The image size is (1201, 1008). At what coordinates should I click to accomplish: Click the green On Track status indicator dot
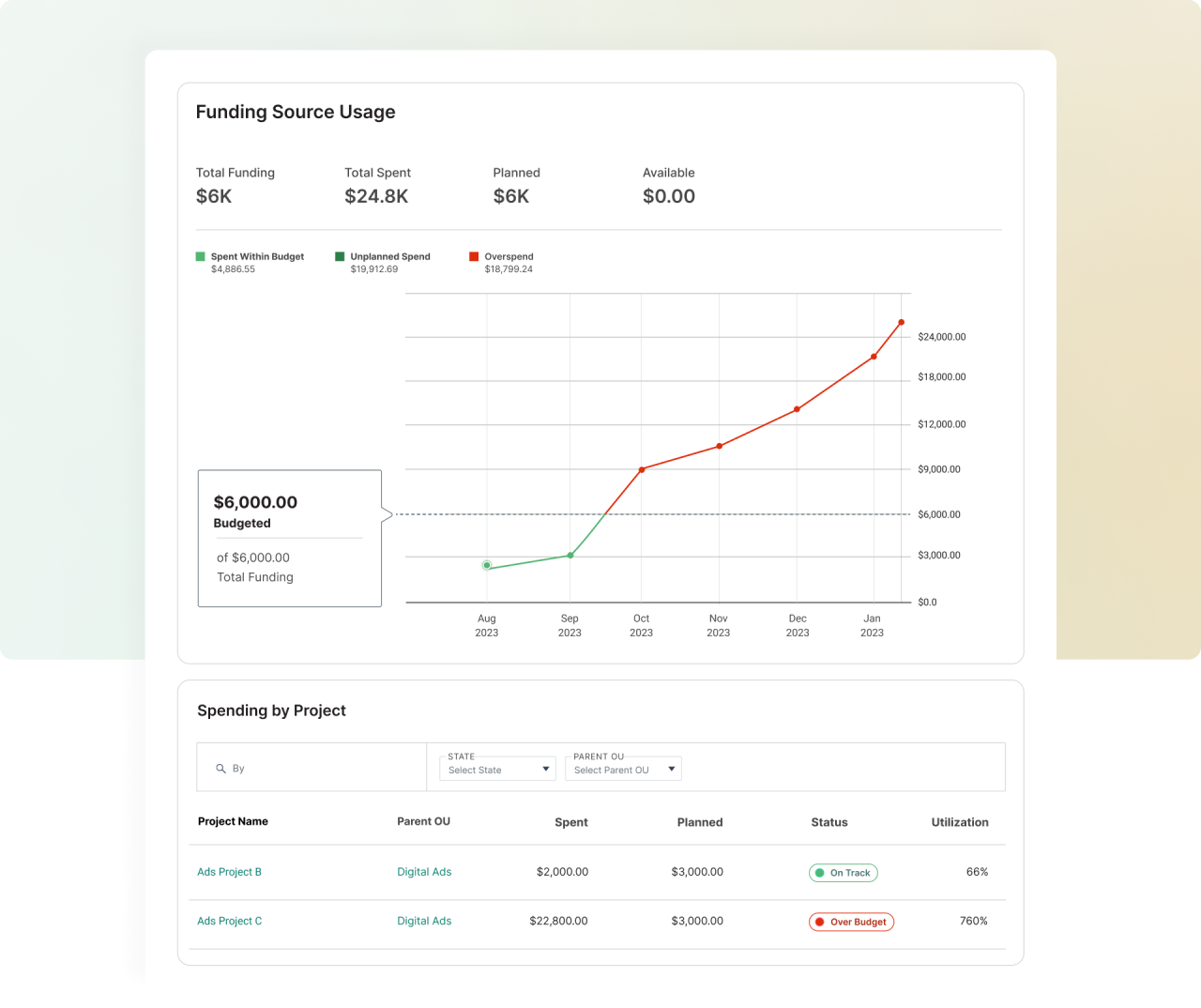click(821, 873)
